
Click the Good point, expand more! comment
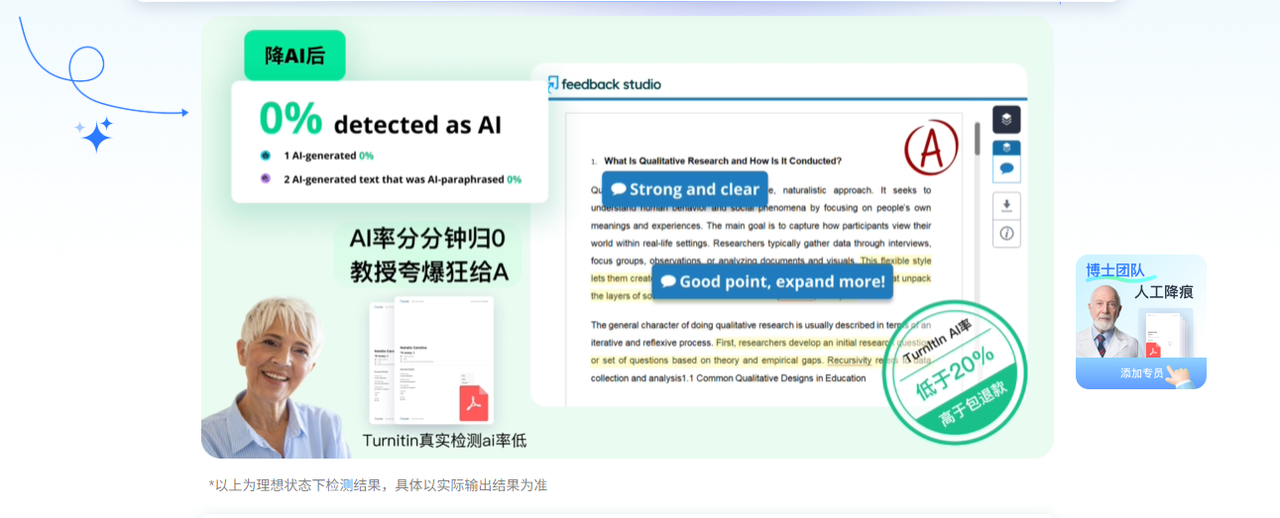pyautogui.click(x=772, y=281)
